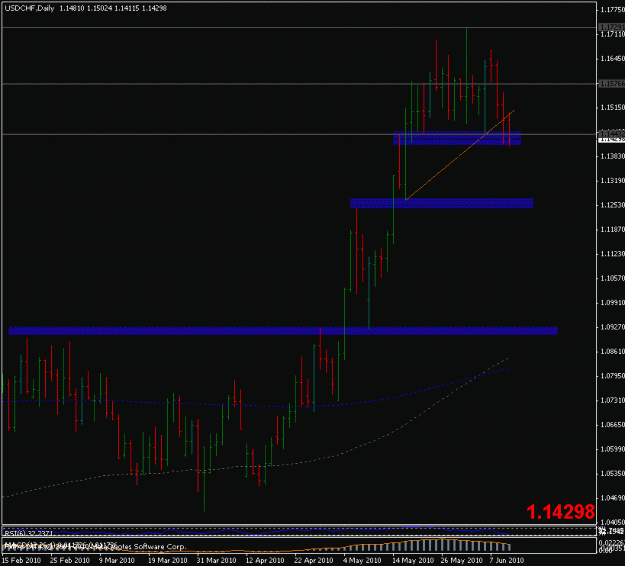
Task: Click the 1.06650 price axis label
Action: [x=612, y=424]
